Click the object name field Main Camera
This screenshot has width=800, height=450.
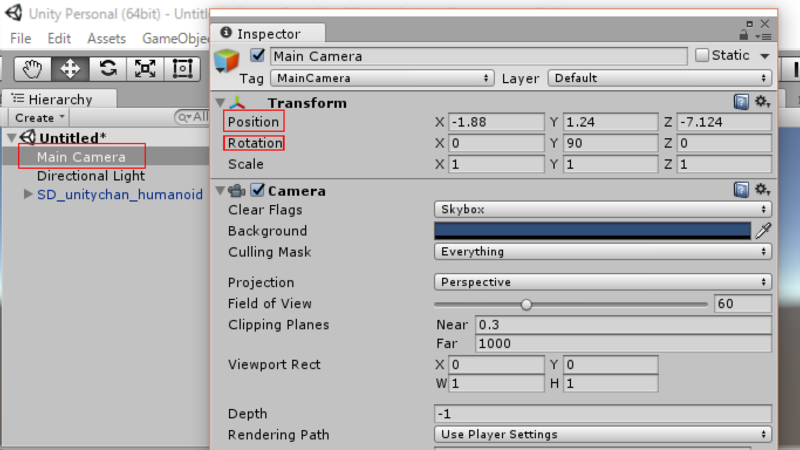point(479,56)
